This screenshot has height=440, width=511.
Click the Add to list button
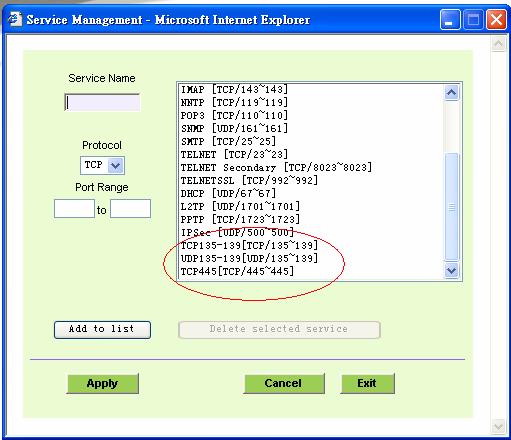[x=102, y=330]
